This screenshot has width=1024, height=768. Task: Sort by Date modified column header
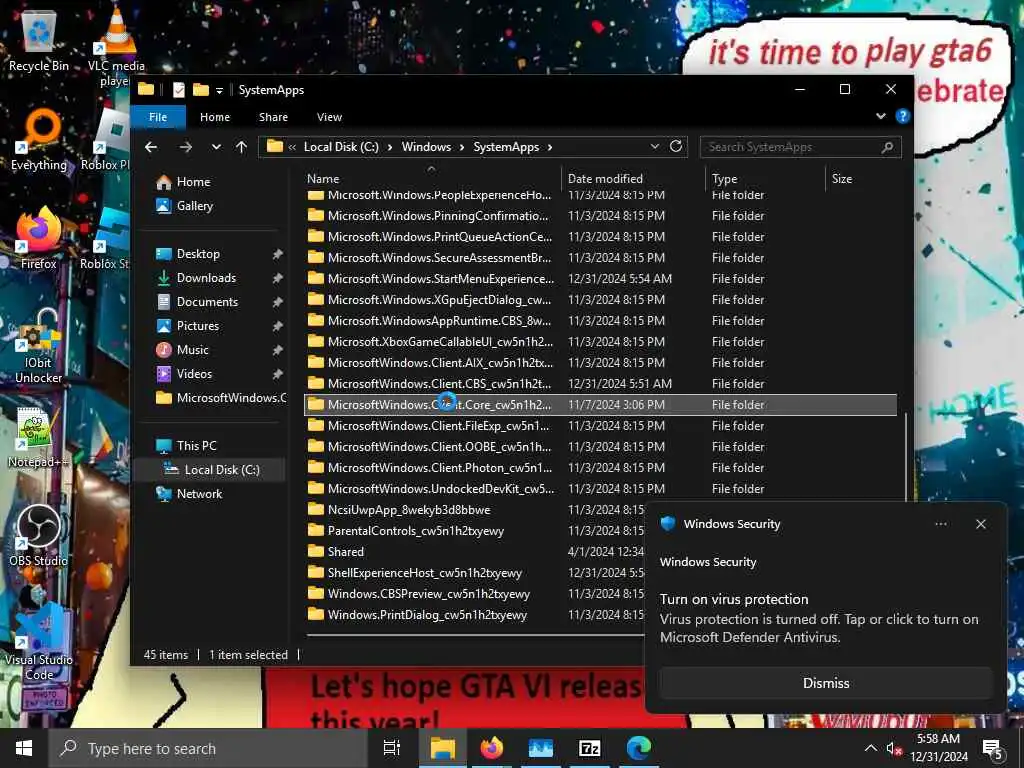[633, 178]
